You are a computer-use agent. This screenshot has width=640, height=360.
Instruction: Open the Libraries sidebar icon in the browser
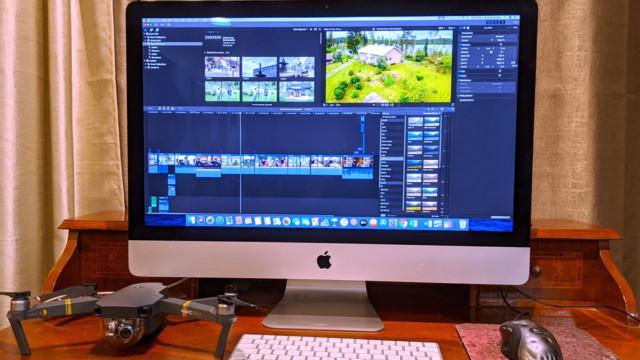pyautogui.click(x=146, y=30)
